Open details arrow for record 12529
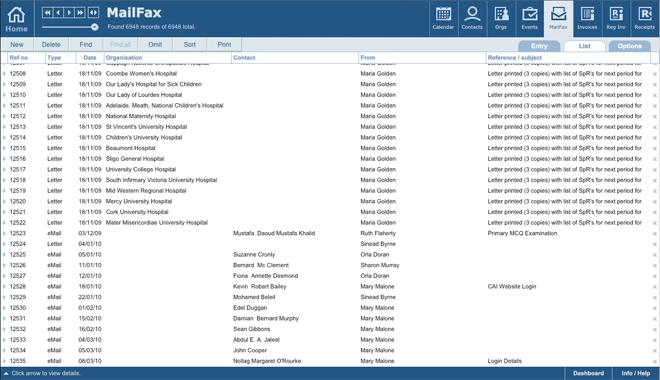The height and width of the screenshot is (380, 660). pyautogui.click(x=4, y=297)
